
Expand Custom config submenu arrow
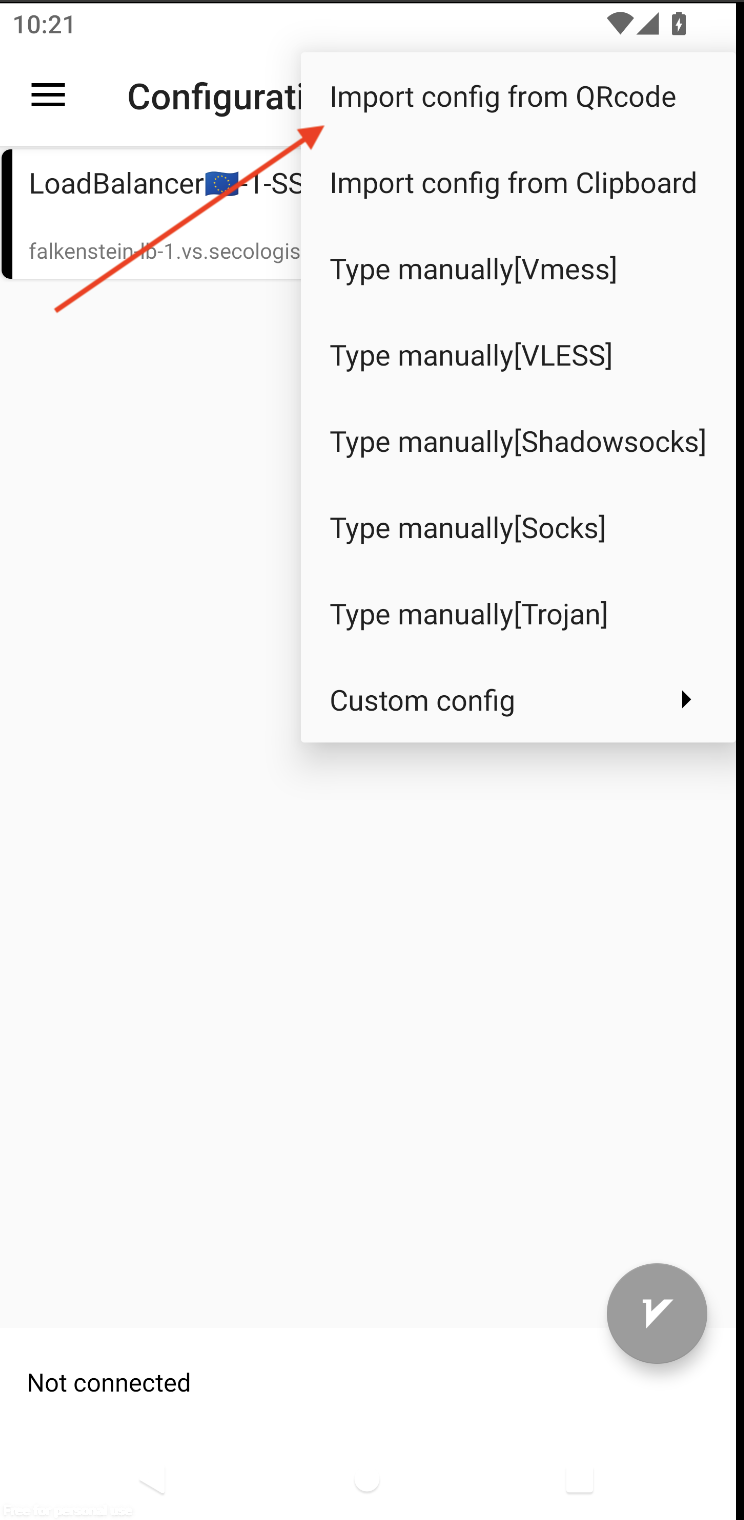pos(686,700)
